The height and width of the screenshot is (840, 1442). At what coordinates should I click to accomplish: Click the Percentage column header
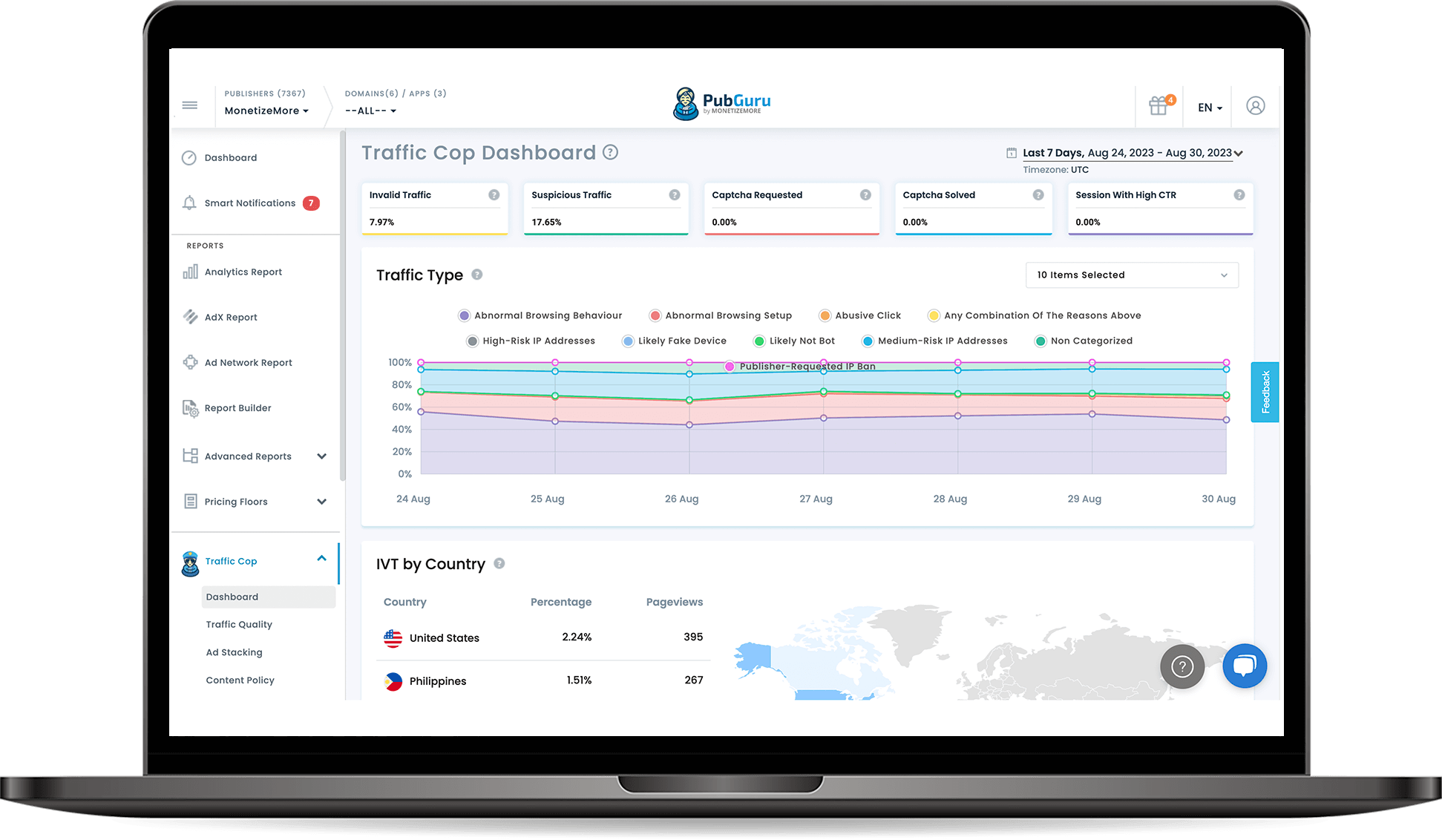(x=561, y=602)
